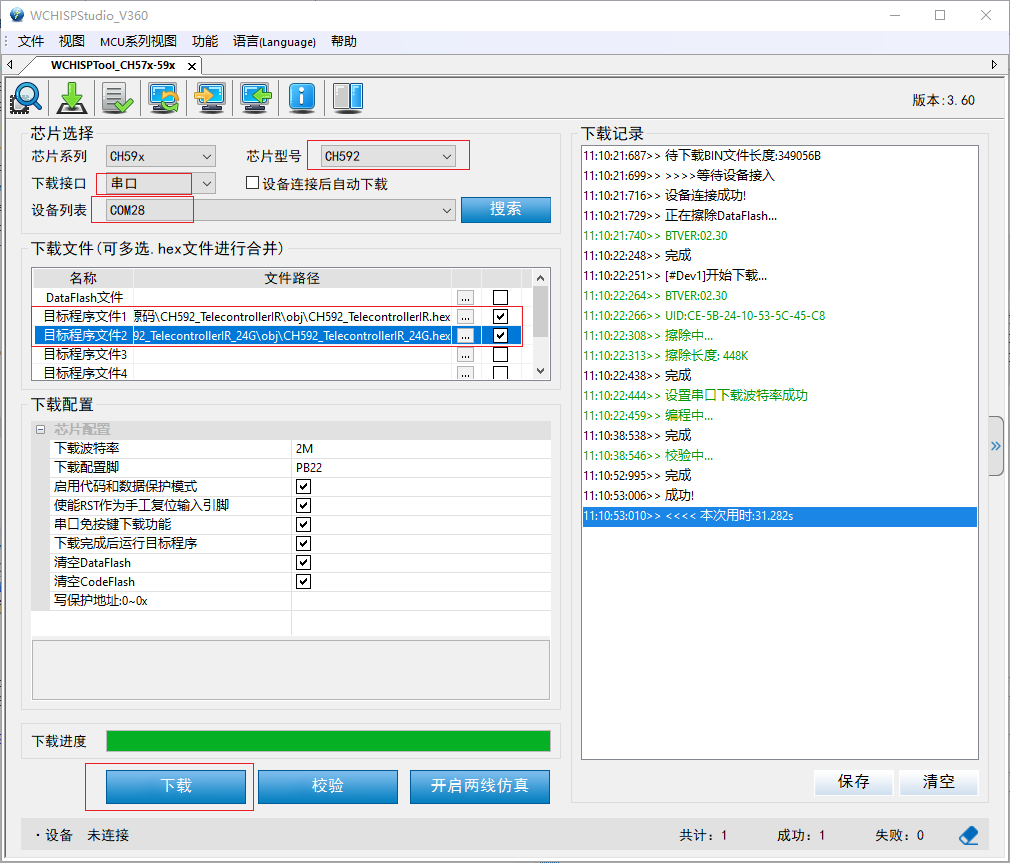
Task: Open the 语言(Language) menu
Action: pos(274,41)
